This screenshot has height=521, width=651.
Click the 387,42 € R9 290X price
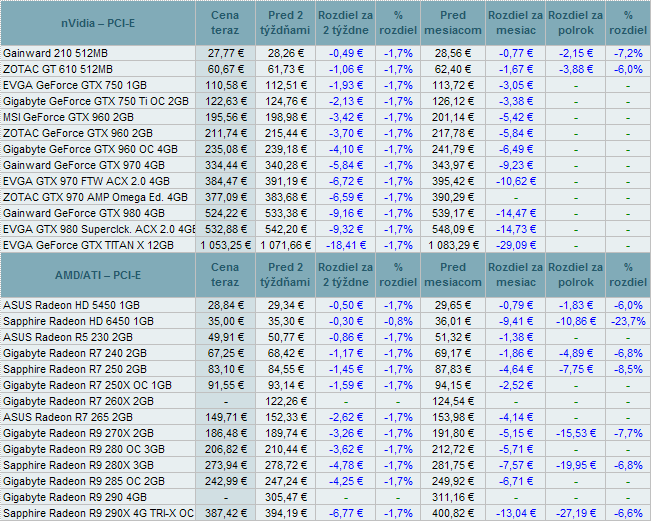coord(226,513)
